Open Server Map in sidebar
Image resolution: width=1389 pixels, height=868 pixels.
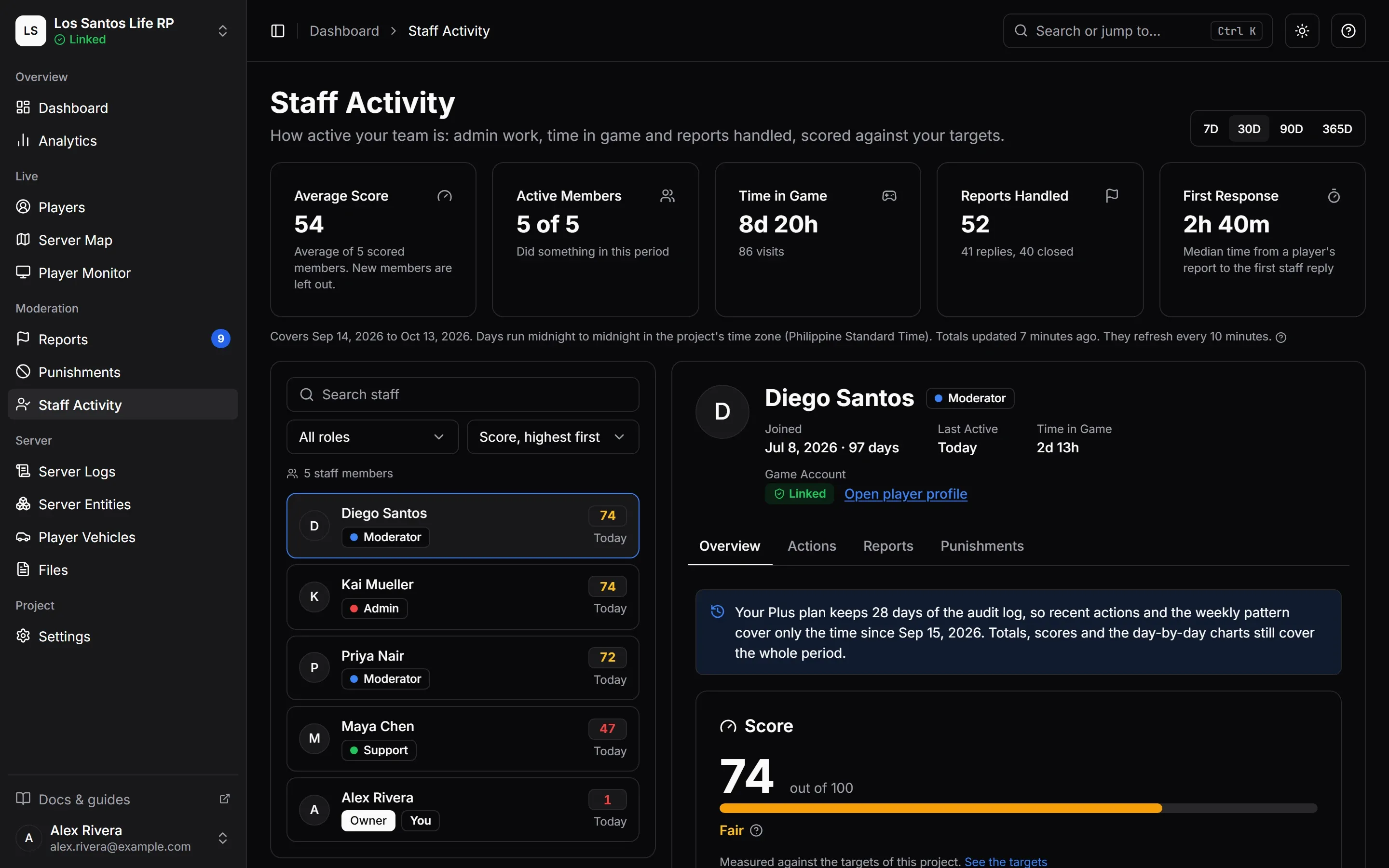click(x=123, y=240)
